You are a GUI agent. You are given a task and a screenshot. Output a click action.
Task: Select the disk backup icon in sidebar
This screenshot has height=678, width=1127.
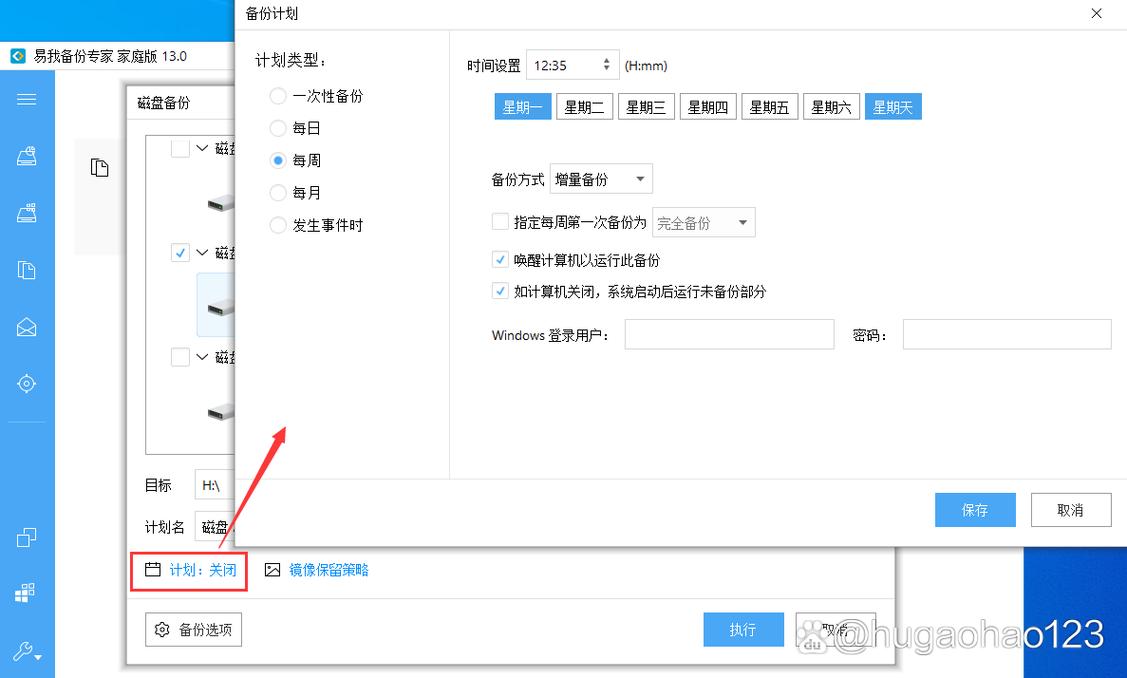[27, 155]
